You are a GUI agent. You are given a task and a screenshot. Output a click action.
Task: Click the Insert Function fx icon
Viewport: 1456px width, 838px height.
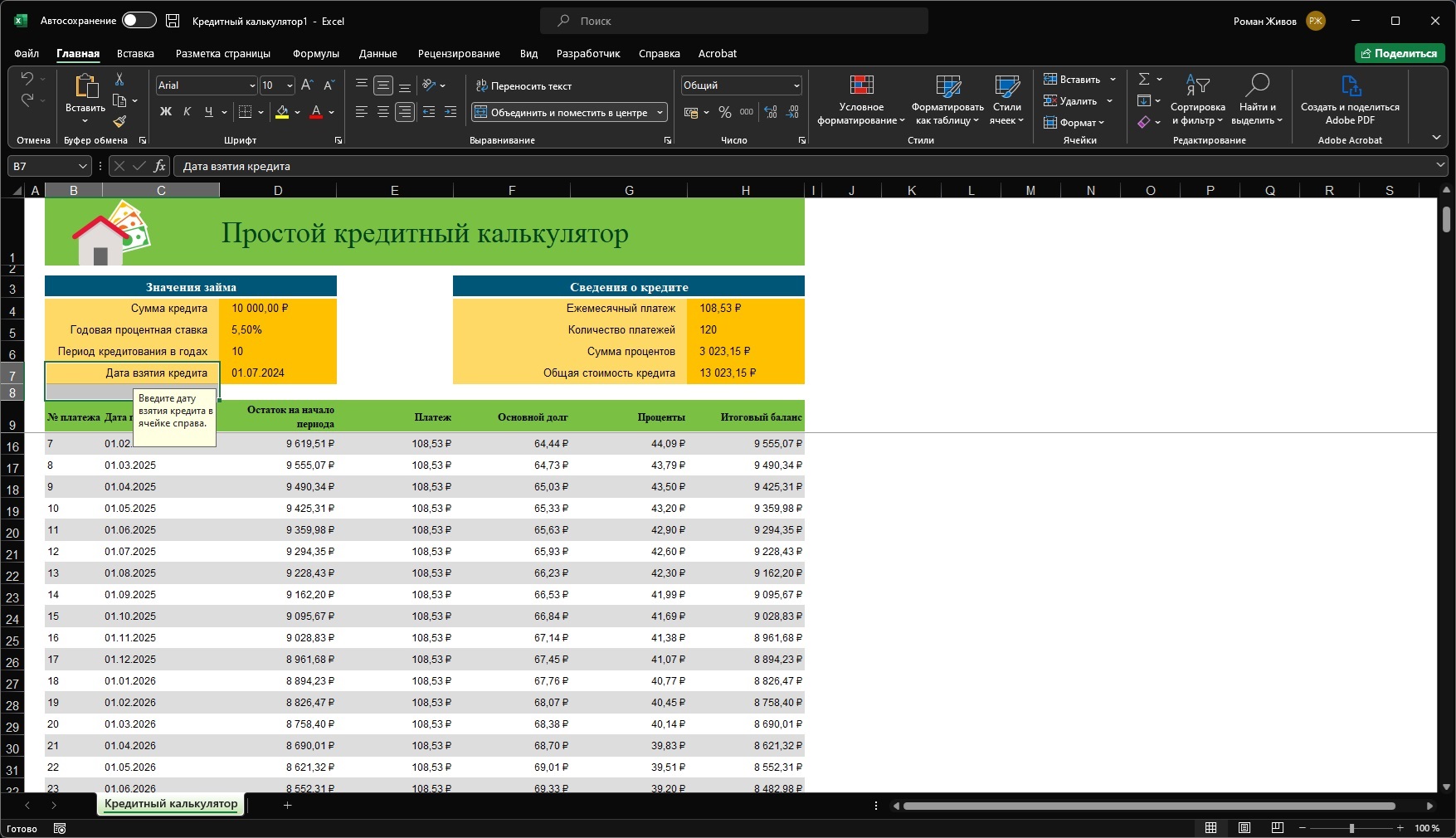coord(160,166)
